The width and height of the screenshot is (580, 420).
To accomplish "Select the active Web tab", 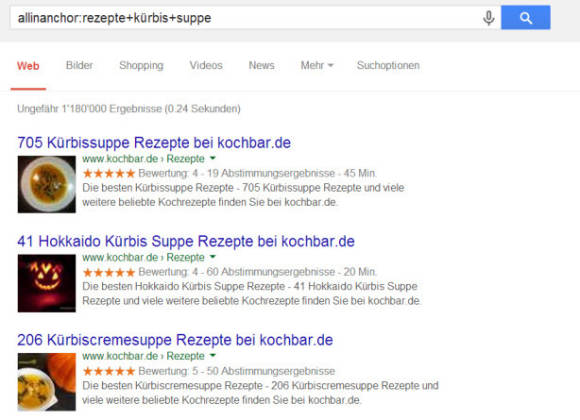I will [28, 66].
